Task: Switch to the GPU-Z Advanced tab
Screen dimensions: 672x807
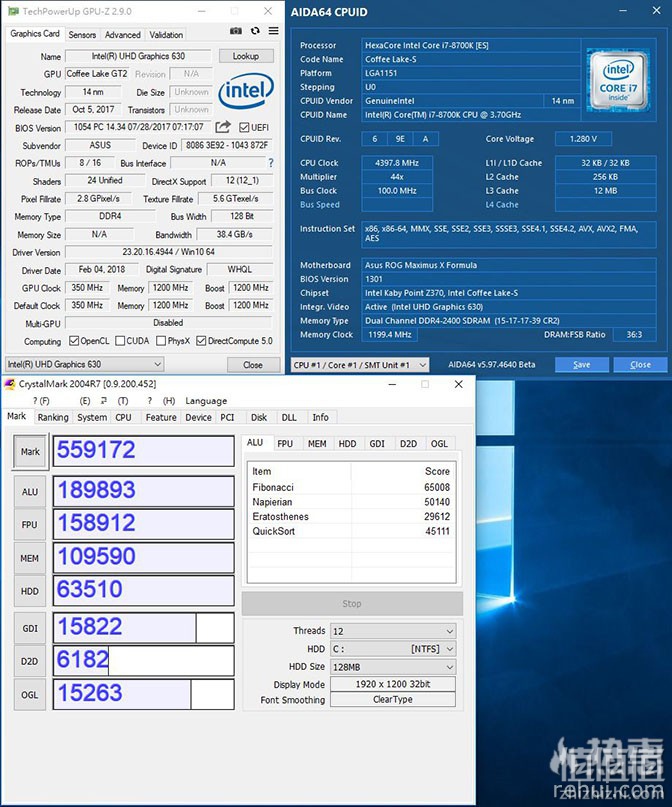Action: tap(122, 34)
